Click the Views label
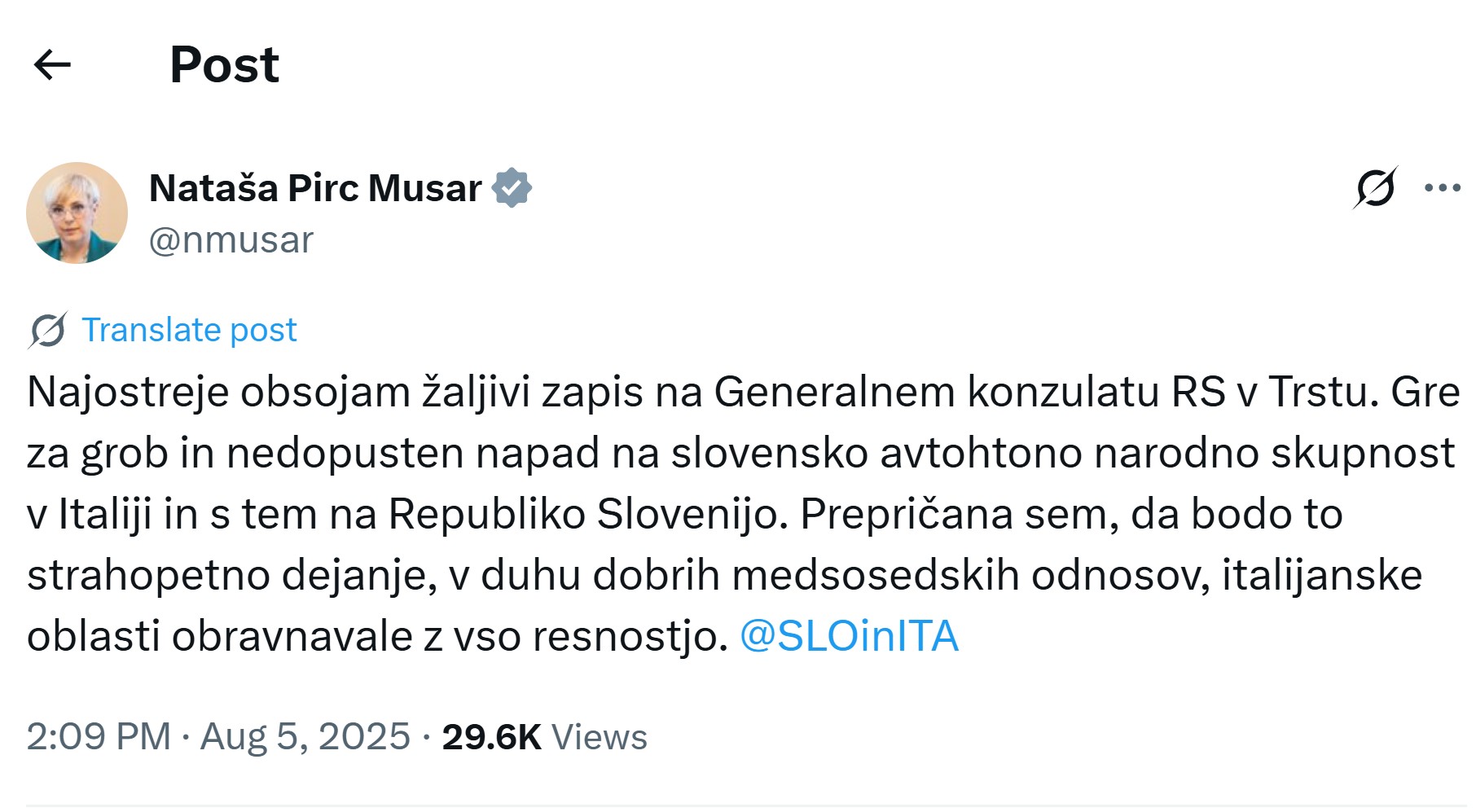Screen dimensions: 1476x812 point(599,737)
